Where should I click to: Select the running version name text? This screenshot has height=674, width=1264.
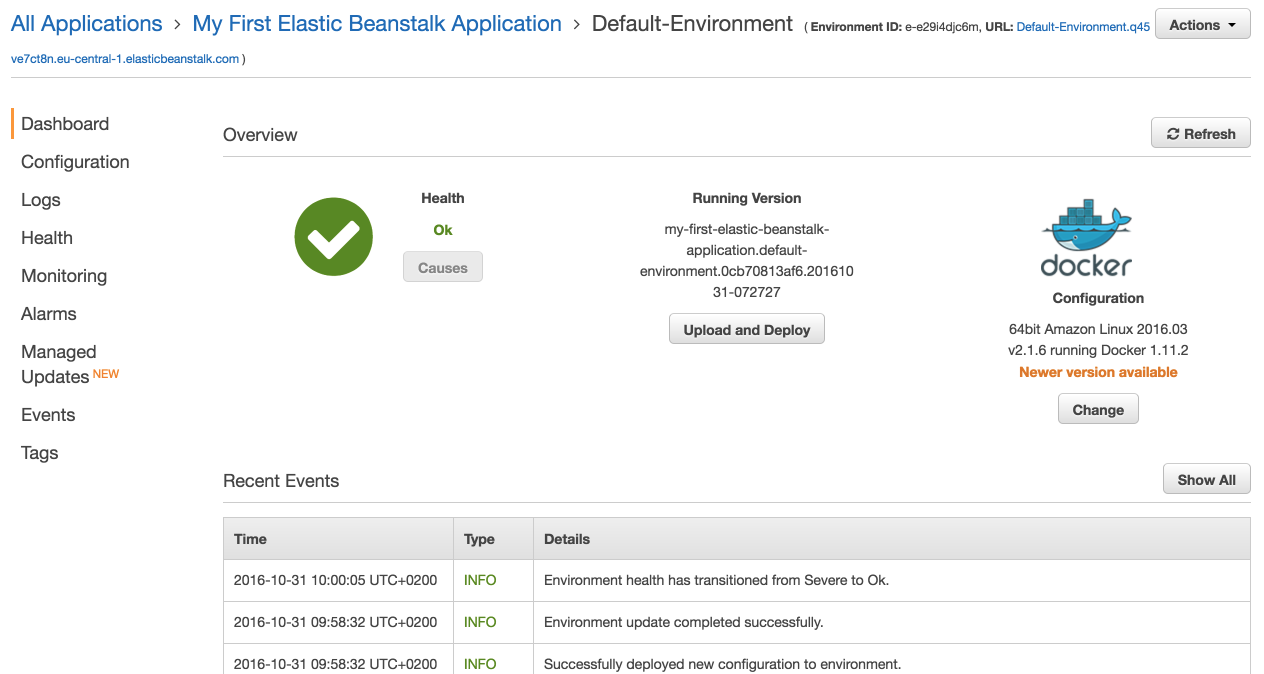[x=747, y=261]
